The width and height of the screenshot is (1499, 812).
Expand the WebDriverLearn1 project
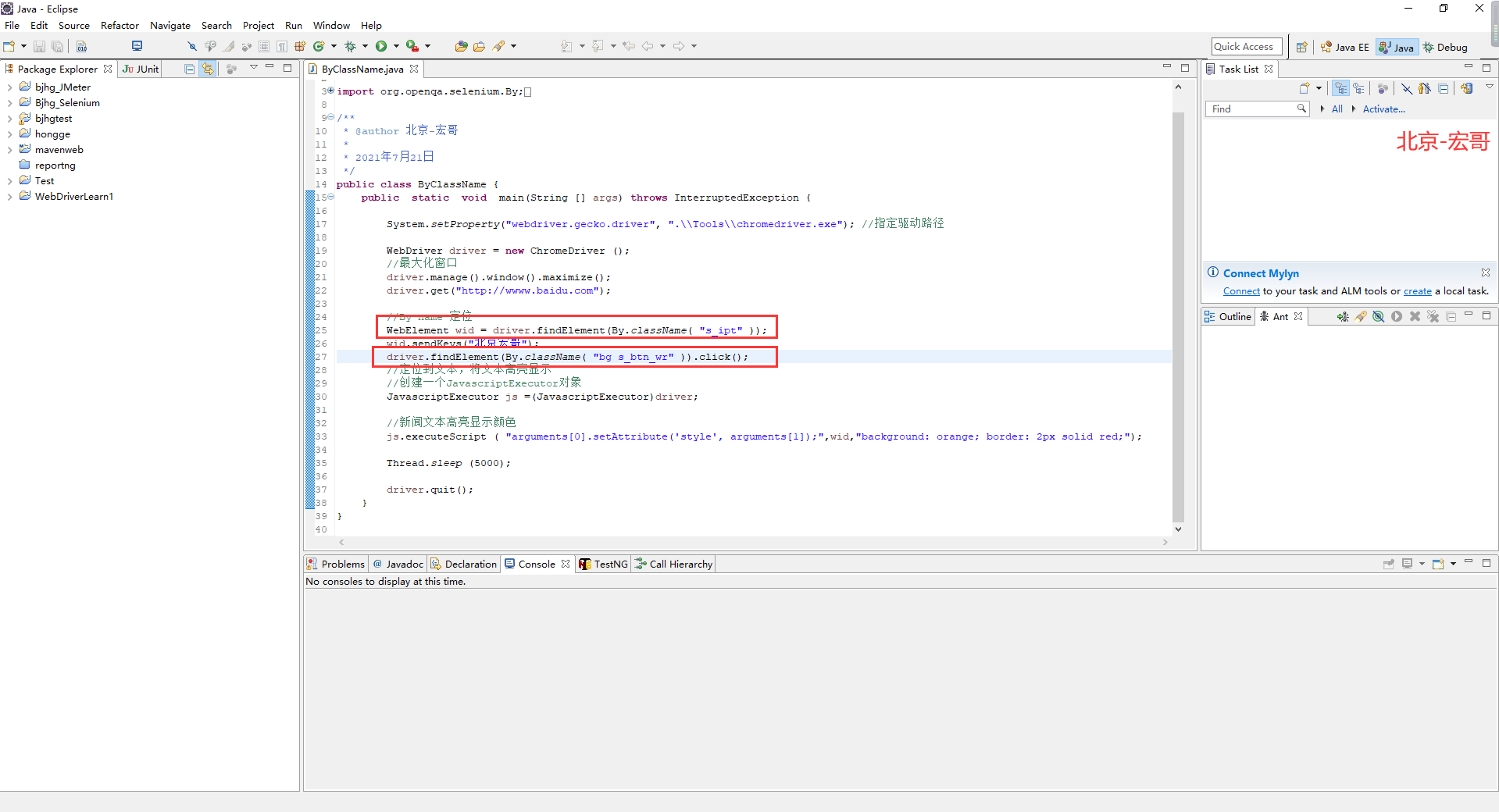(9, 197)
